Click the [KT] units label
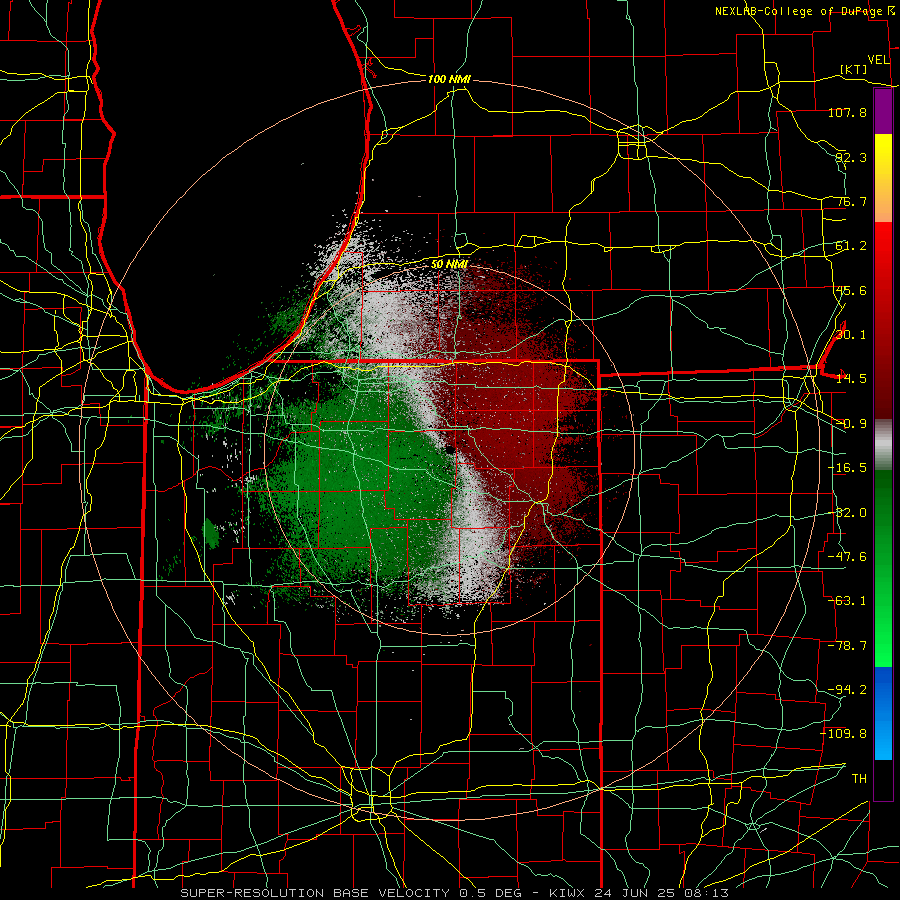Viewport: 900px width, 900px height. pyautogui.click(x=854, y=69)
